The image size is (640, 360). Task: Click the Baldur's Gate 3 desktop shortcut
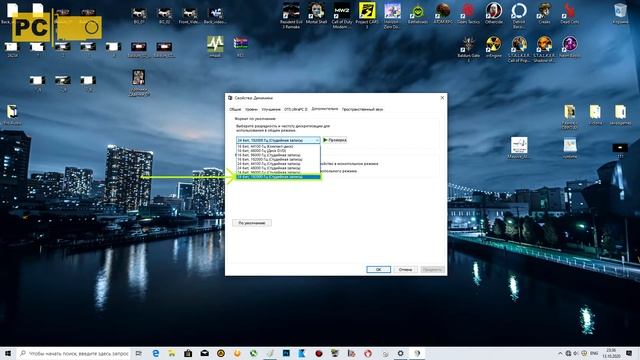tap(468, 49)
